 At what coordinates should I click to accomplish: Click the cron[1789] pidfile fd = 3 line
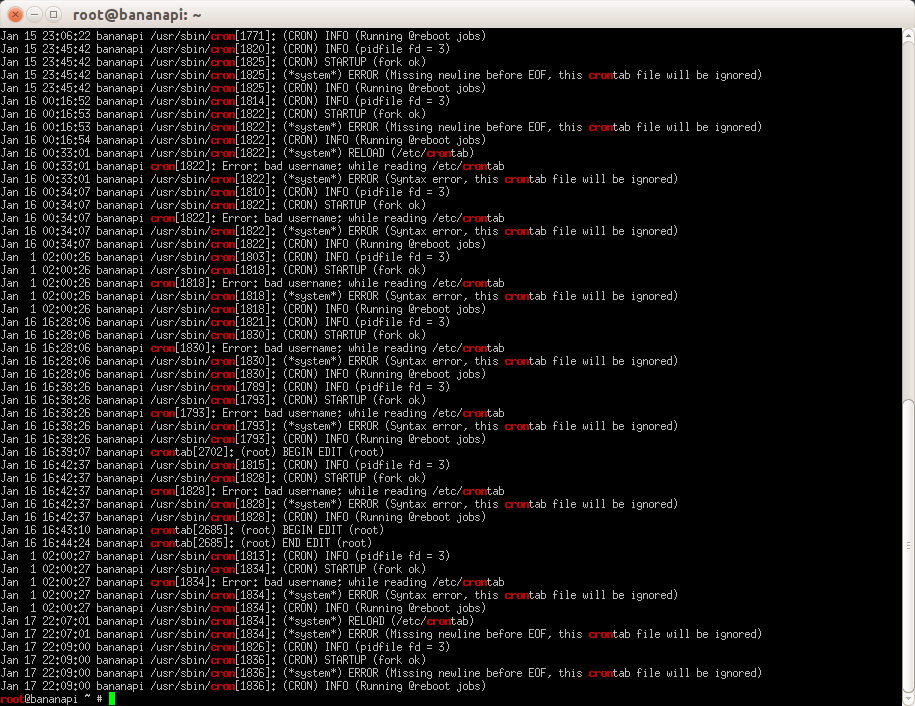pos(225,387)
